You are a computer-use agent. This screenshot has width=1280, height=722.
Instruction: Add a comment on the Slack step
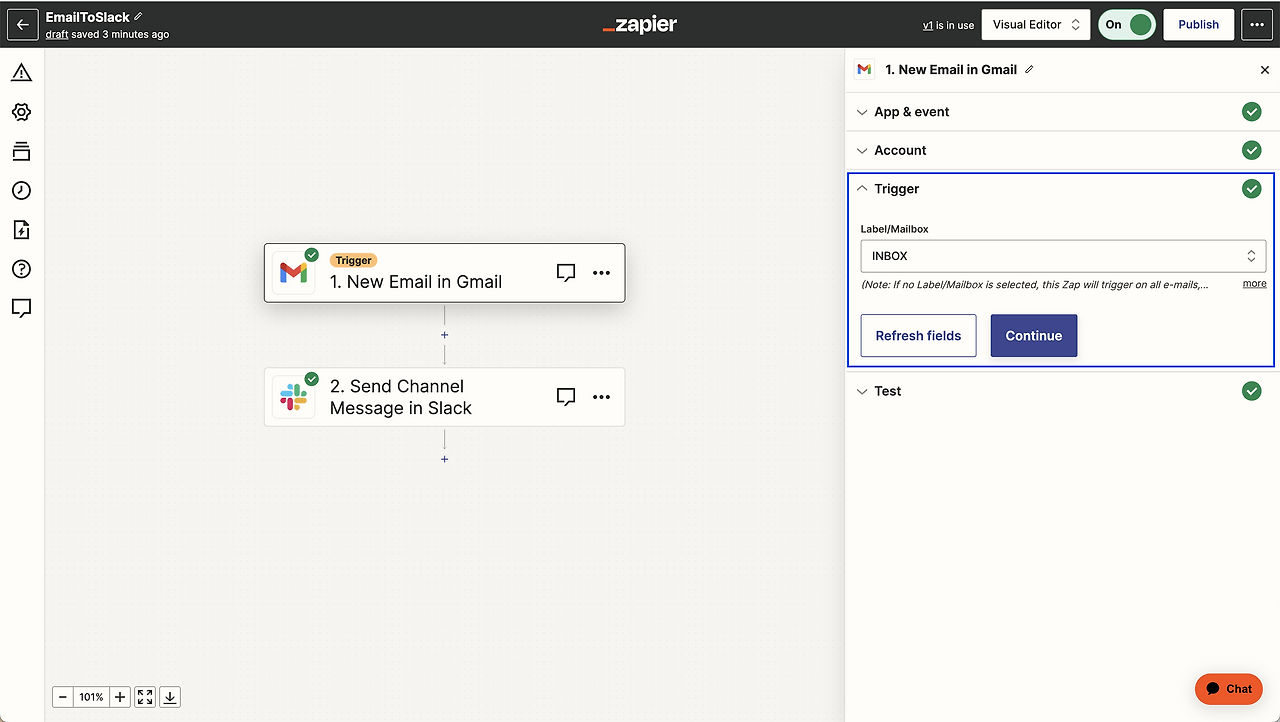(566, 397)
